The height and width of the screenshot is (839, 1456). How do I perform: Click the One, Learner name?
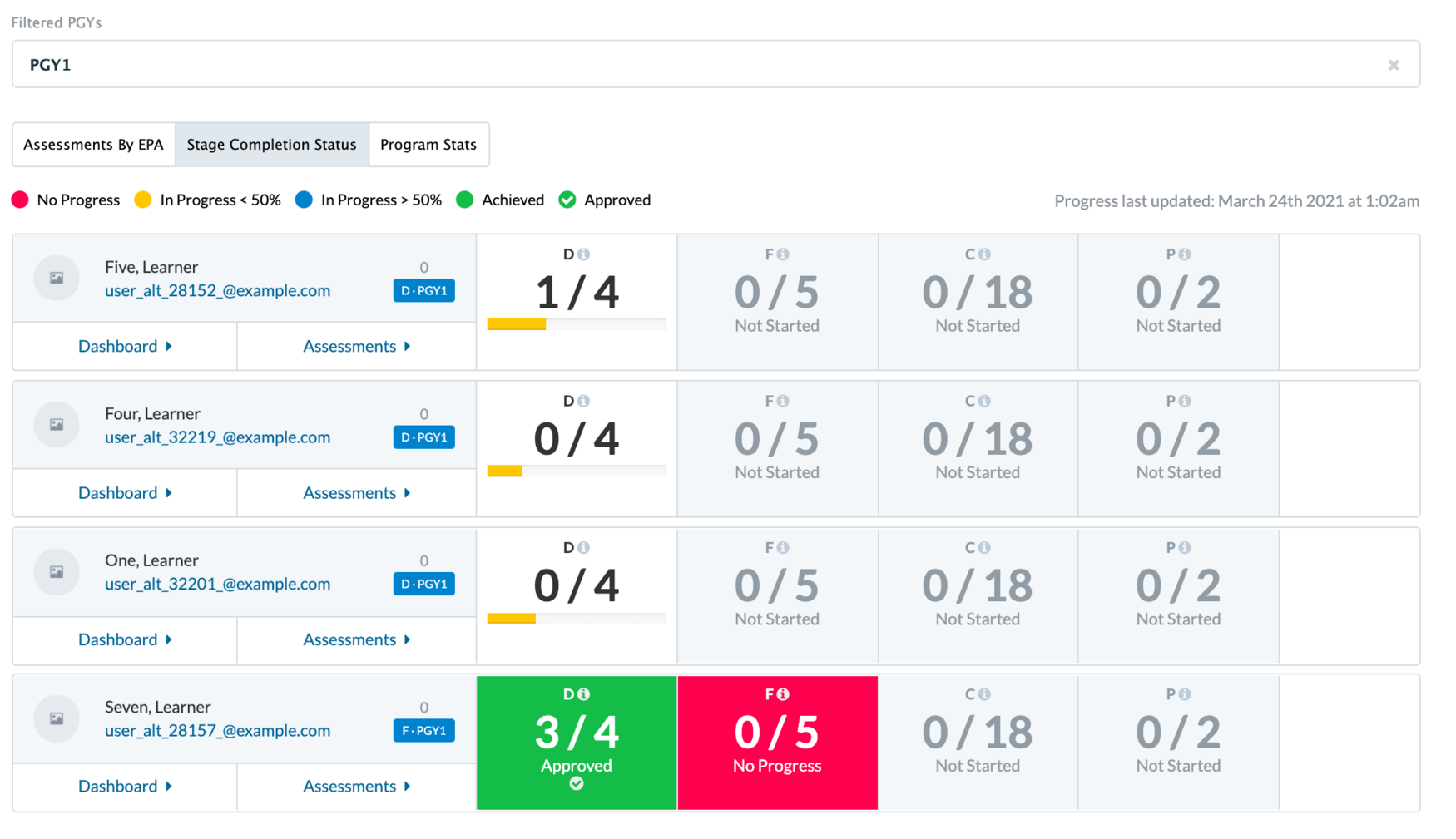151,560
